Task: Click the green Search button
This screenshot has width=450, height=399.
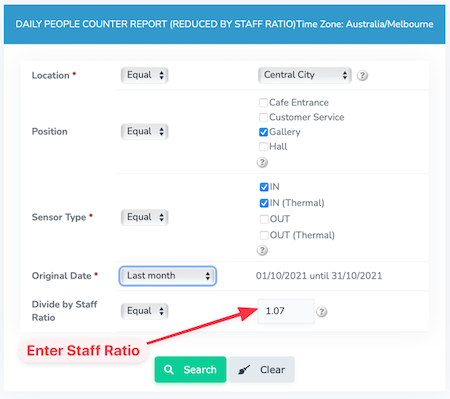Action: pyautogui.click(x=190, y=369)
